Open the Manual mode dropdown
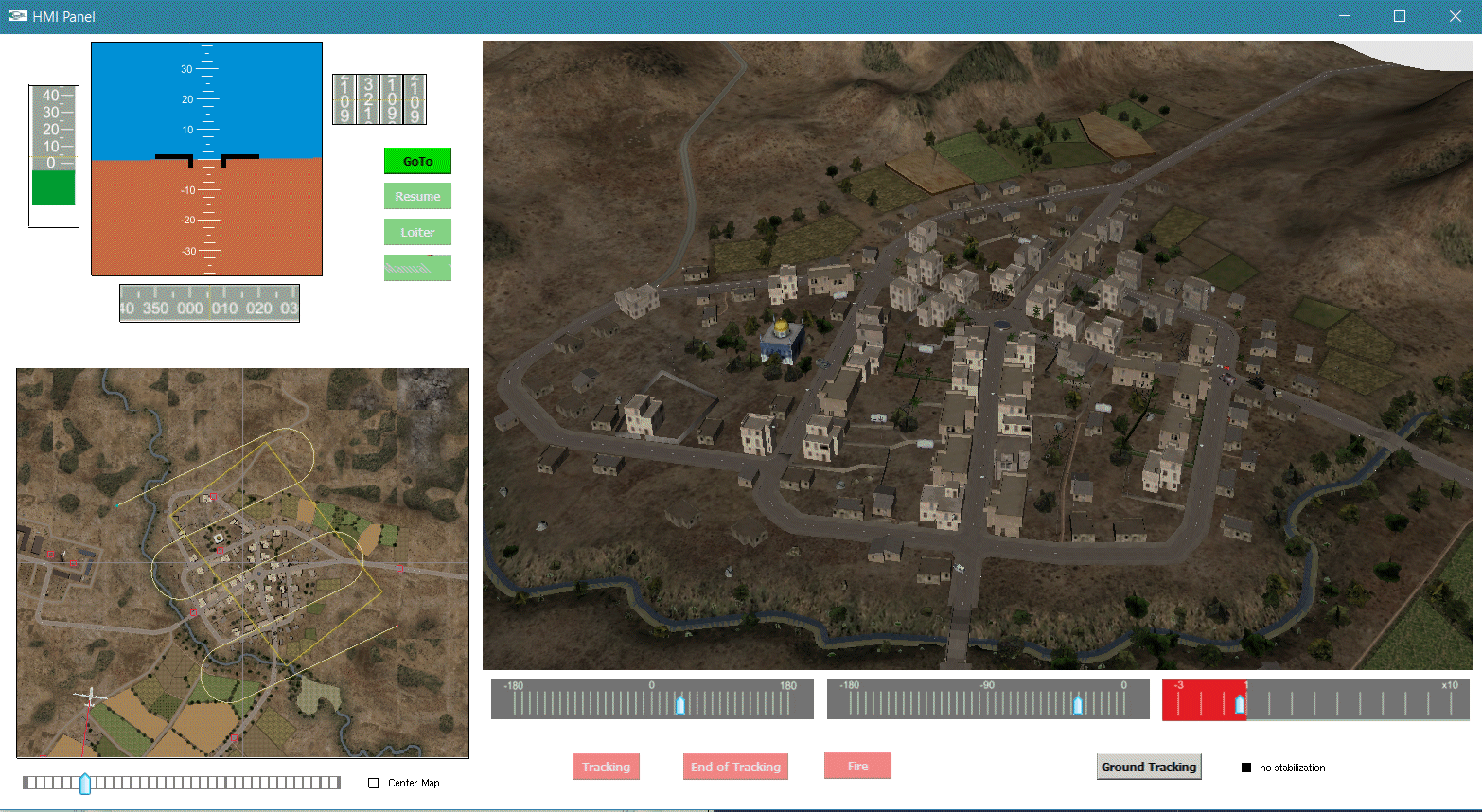Viewport: 1482px width, 812px height. (x=417, y=268)
